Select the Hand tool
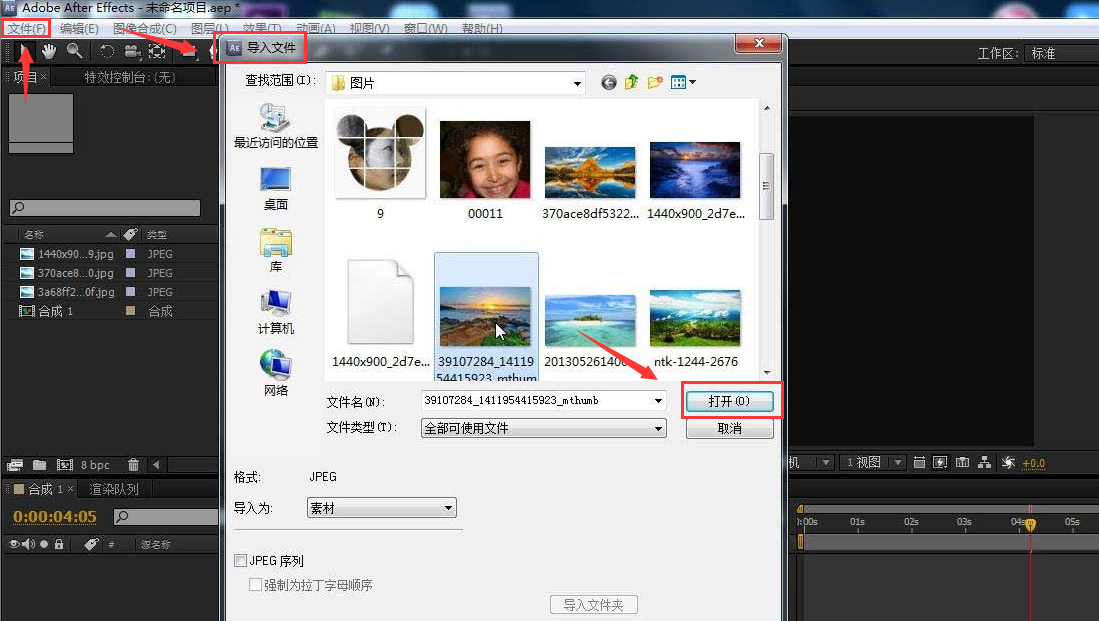The width and height of the screenshot is (1099, 621). (x=48, y=51)
